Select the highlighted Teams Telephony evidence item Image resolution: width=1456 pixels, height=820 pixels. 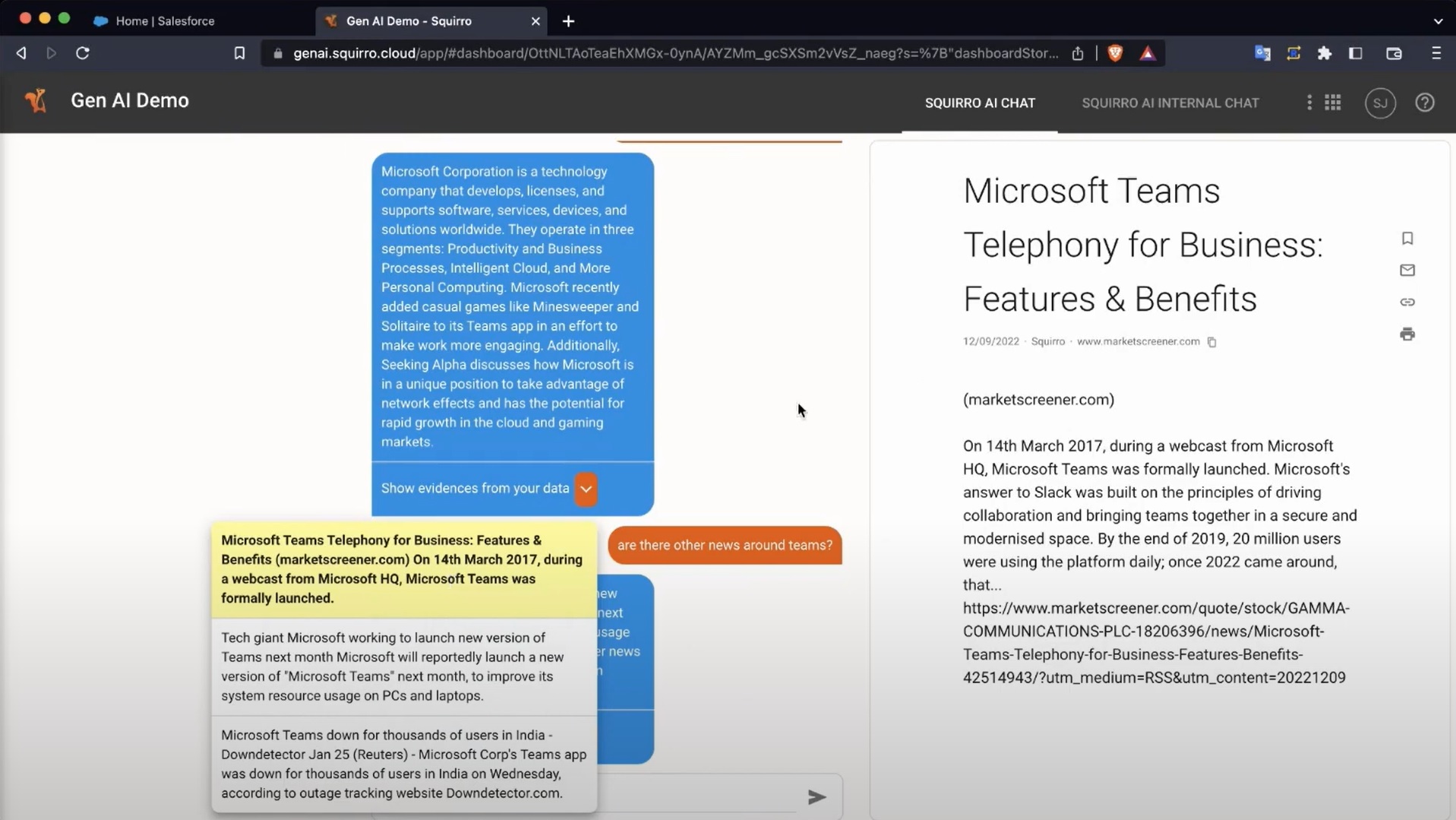[x=404, y=569]
